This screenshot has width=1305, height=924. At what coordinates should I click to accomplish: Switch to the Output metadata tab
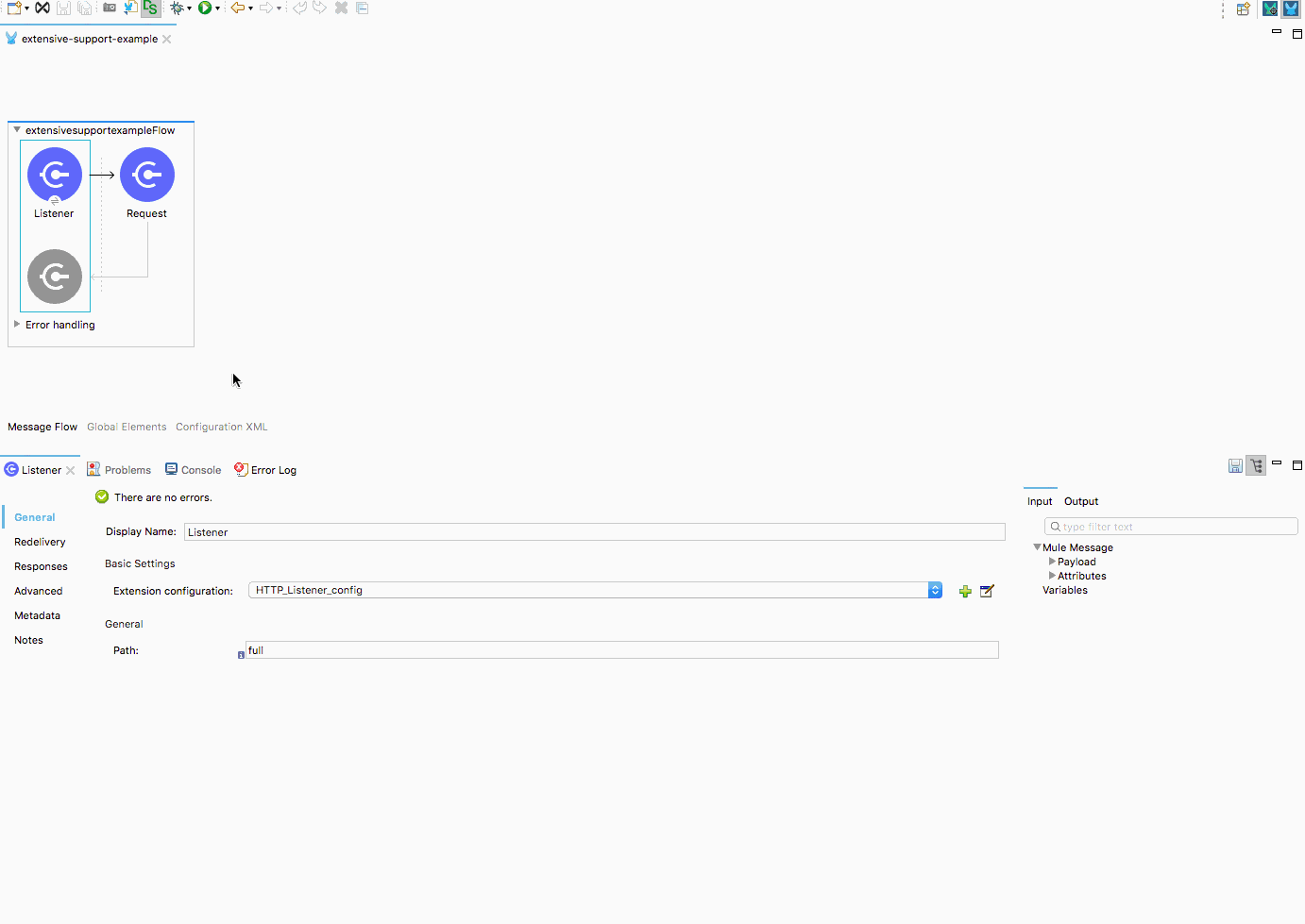(1081, 501)
